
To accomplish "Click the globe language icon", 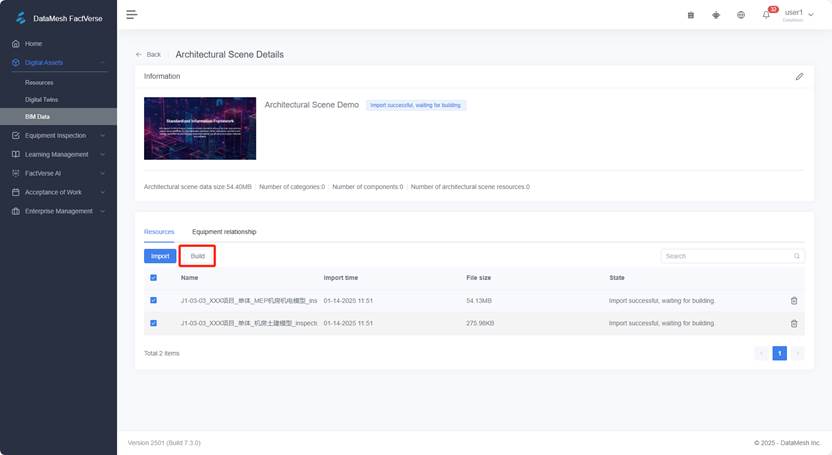I will click(x=741, y=15).
